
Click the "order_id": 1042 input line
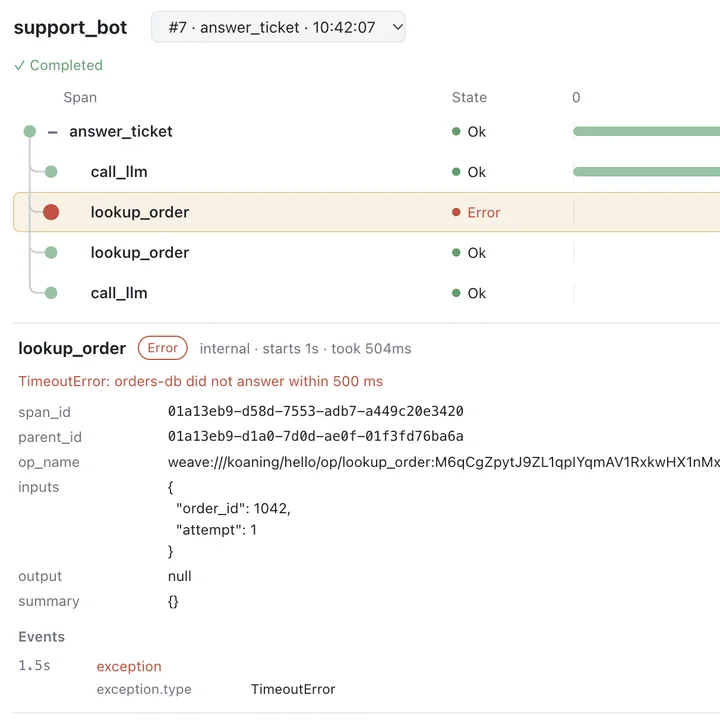point(233,508)
